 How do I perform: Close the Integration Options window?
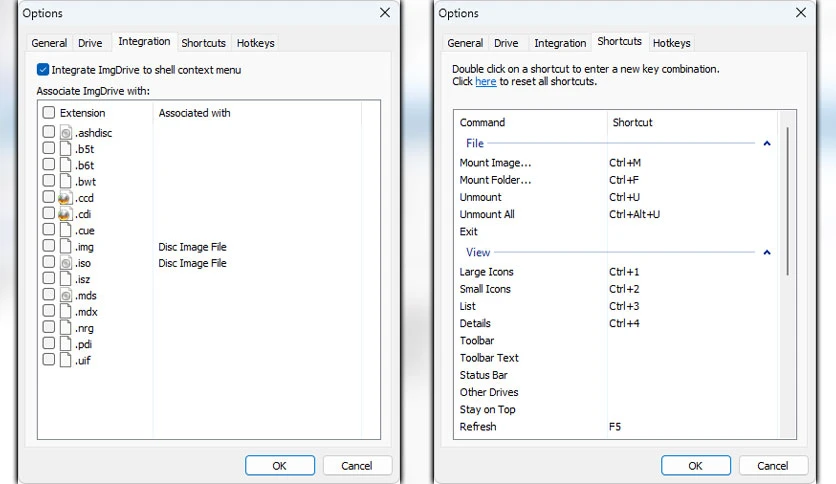[385, 12]
